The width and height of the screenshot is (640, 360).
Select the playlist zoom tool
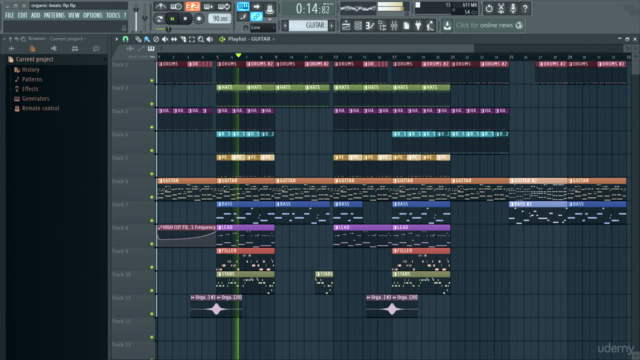point(201,39)
